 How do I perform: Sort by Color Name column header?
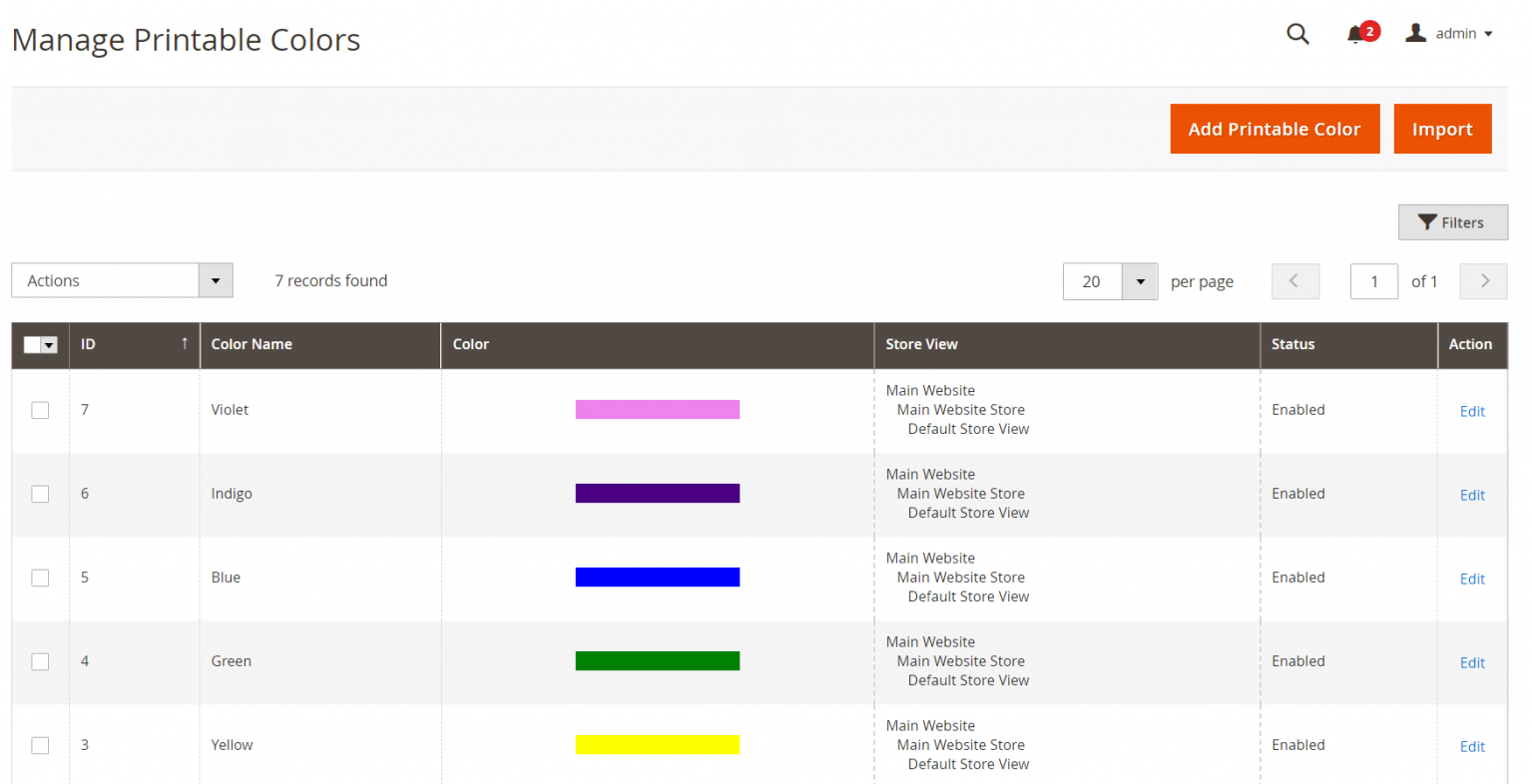tap(252, 344)
